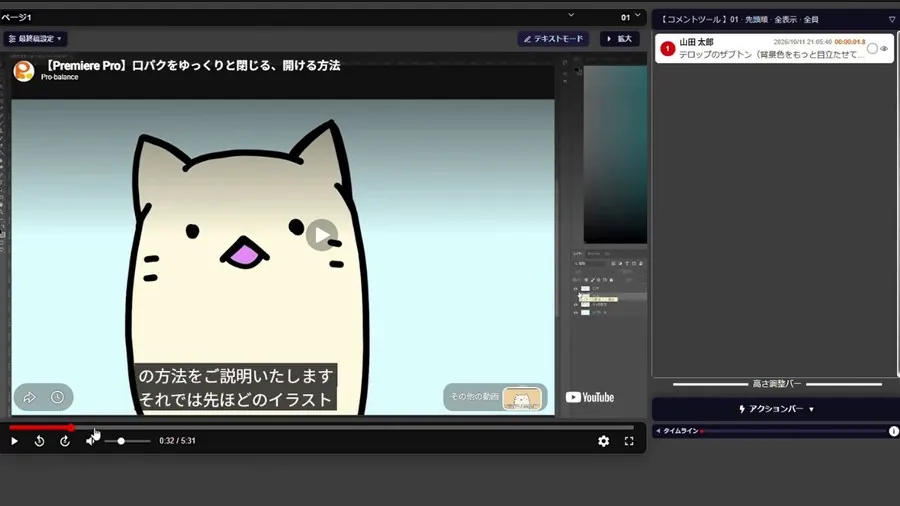Open the chevron dropdown left of 01

(571, 15)
